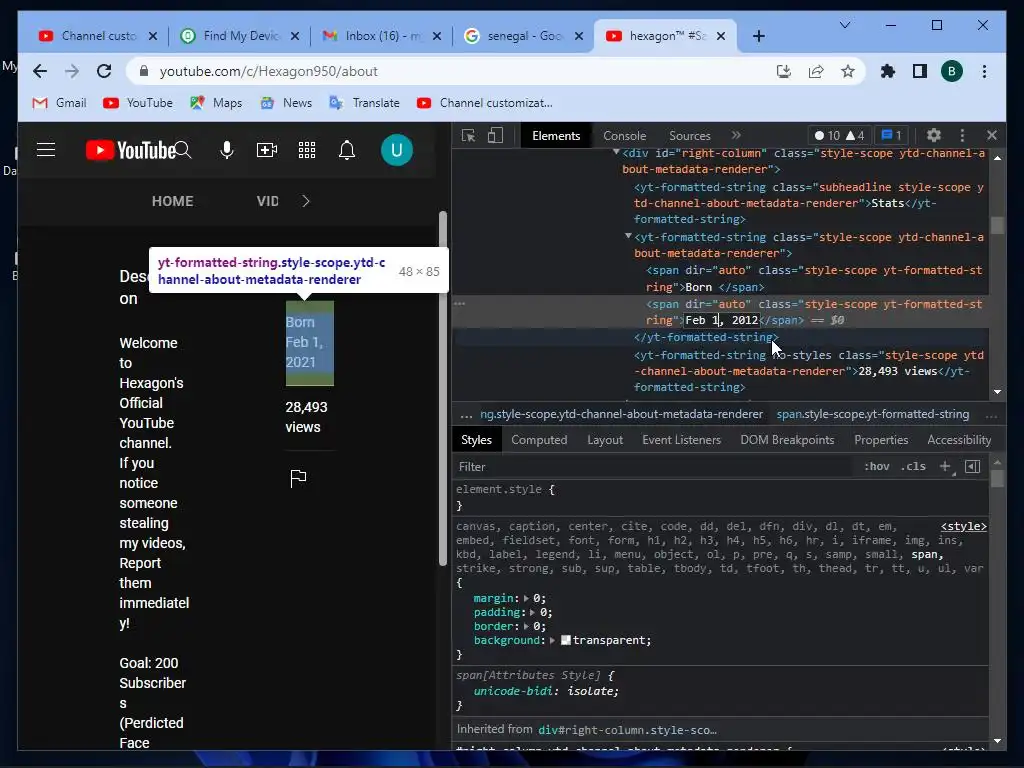The width and height of the screenshot is (1024, 768).
Task: Open Chrome three-dot menu
Action: pyautogui.click(x=984, y=71)
